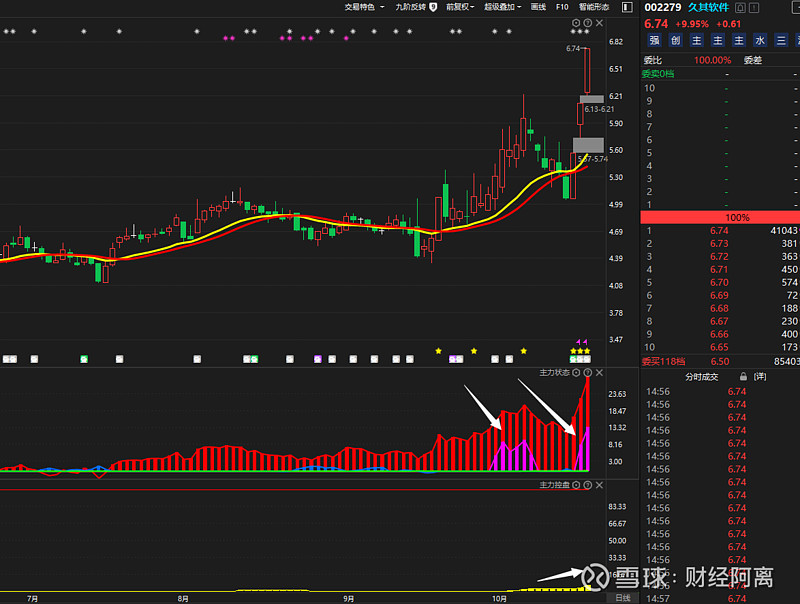Click the 创 tag icon under price

pos(675,41)
